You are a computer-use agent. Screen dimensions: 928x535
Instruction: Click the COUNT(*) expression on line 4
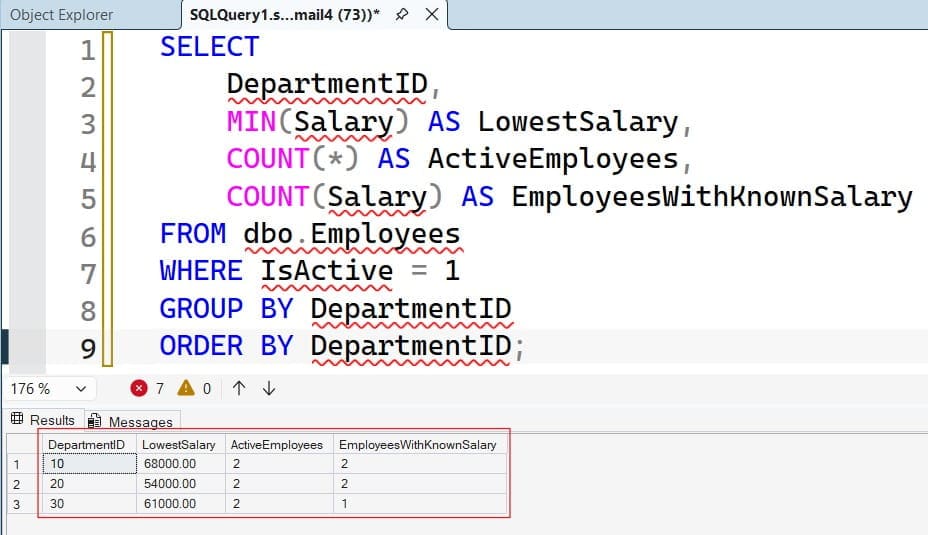[x=292, y=159]
